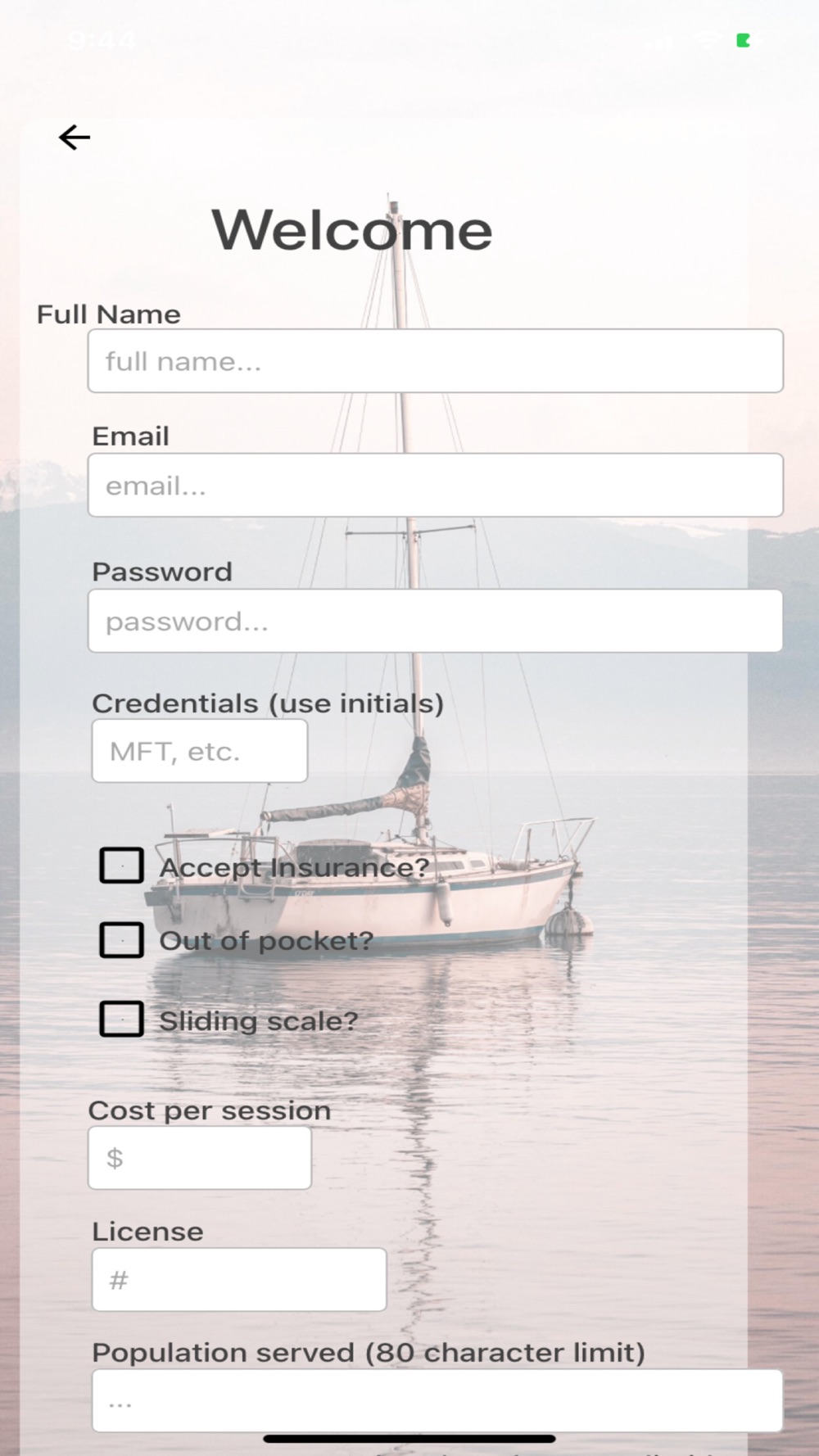Image resolution: width=819 pixels, height=1456 pixels.
Task: Select the Cost per session dollar field
Action: (x=200, y=1158)
